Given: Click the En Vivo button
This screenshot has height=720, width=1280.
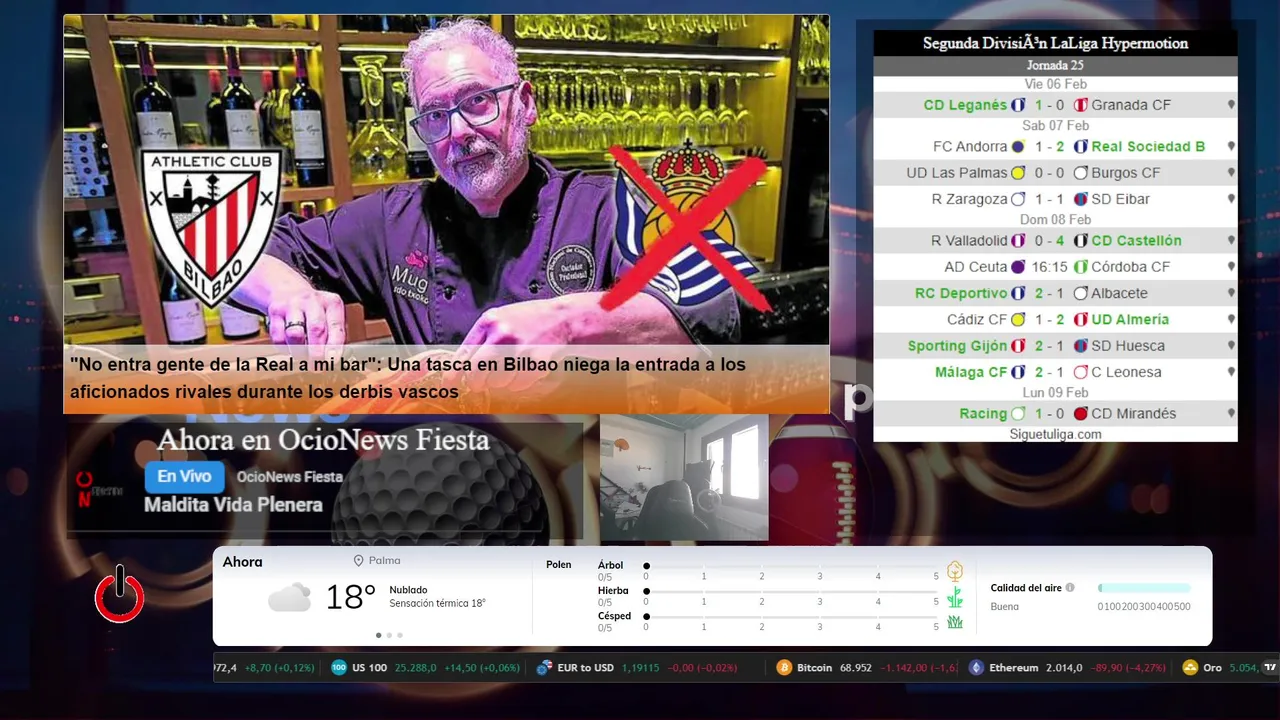Looking at the screenshot, I should point(184,477).
